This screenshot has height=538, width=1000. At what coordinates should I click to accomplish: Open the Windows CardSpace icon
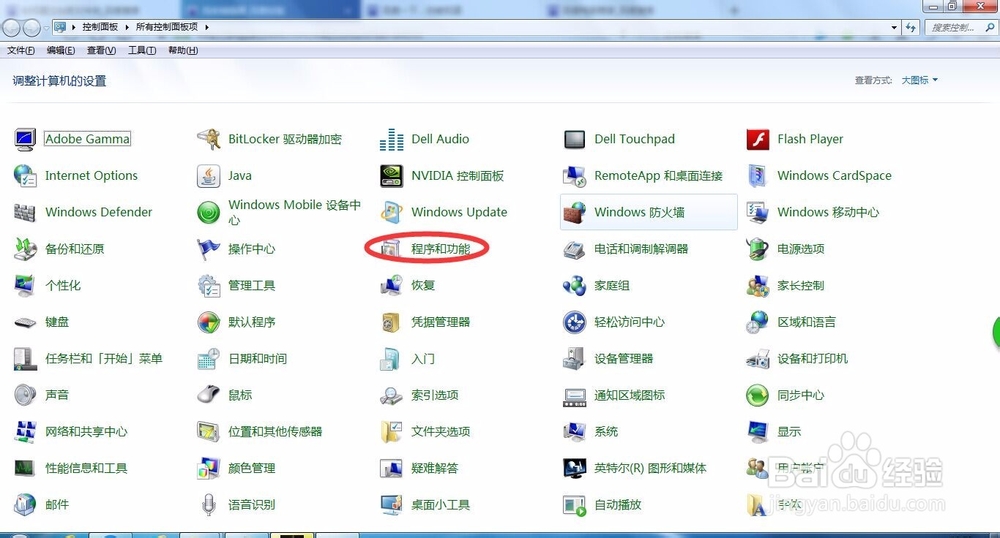[x=758, y=175]
